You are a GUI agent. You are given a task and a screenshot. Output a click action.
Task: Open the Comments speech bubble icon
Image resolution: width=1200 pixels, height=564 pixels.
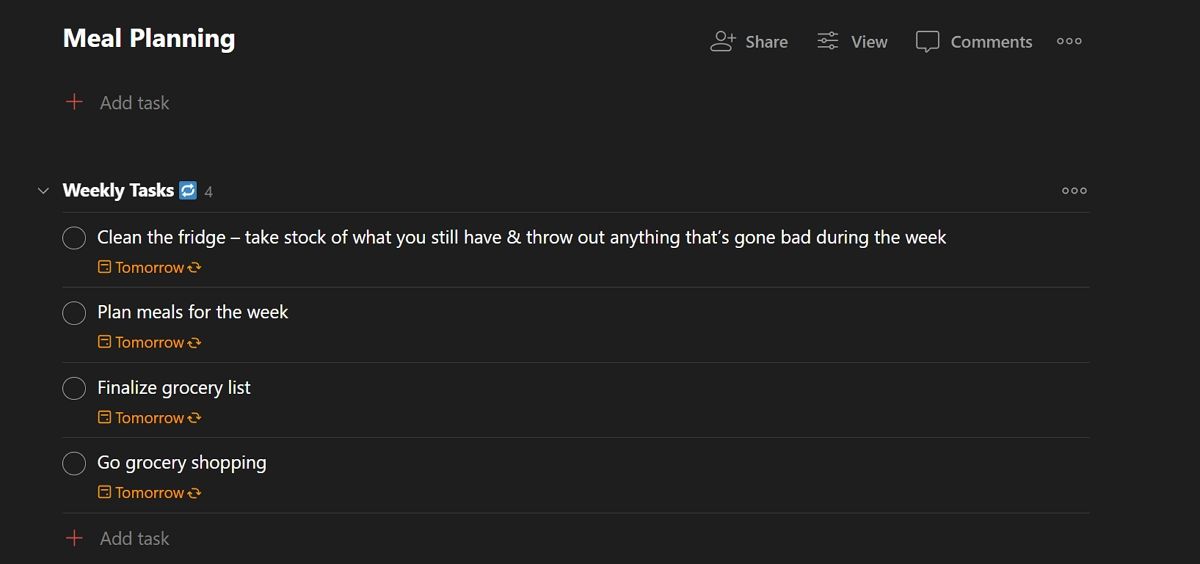tap(928, 42)
